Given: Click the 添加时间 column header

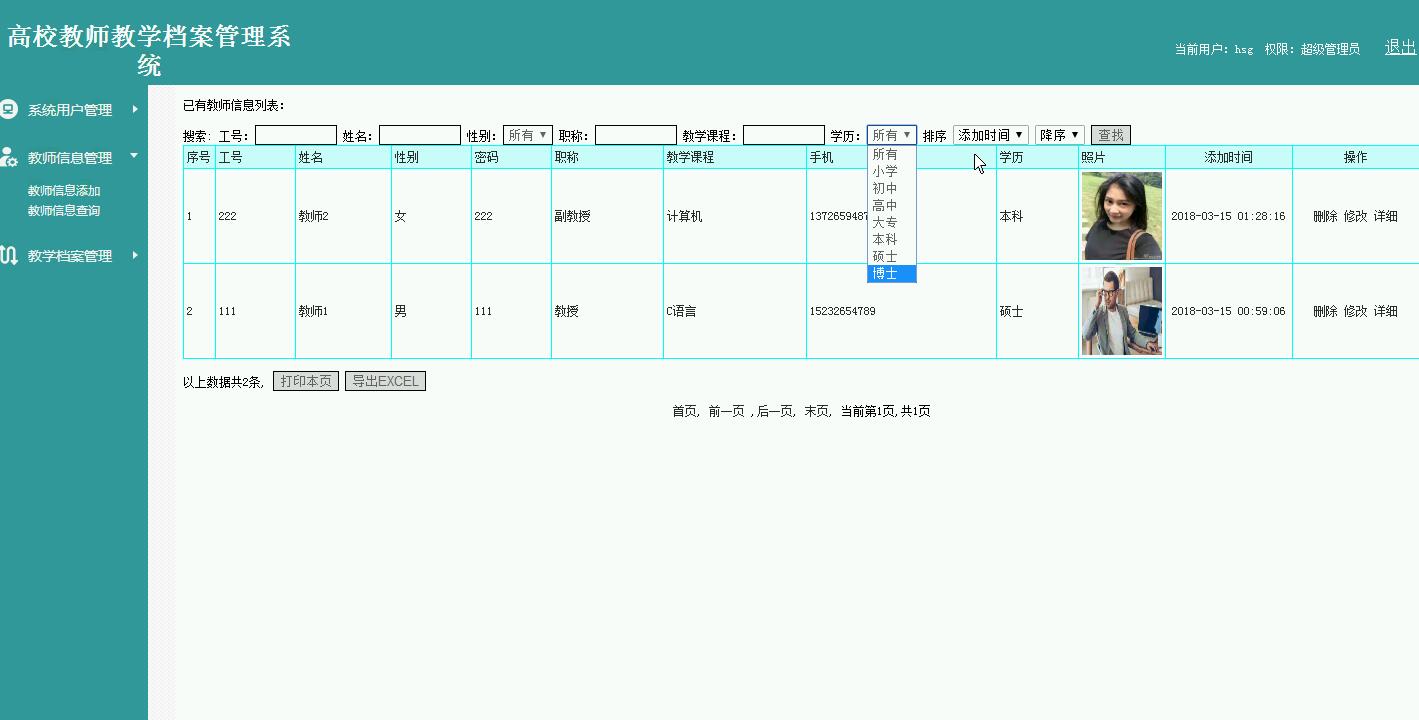Looking at the screenshot, I should click(1228, 157).
